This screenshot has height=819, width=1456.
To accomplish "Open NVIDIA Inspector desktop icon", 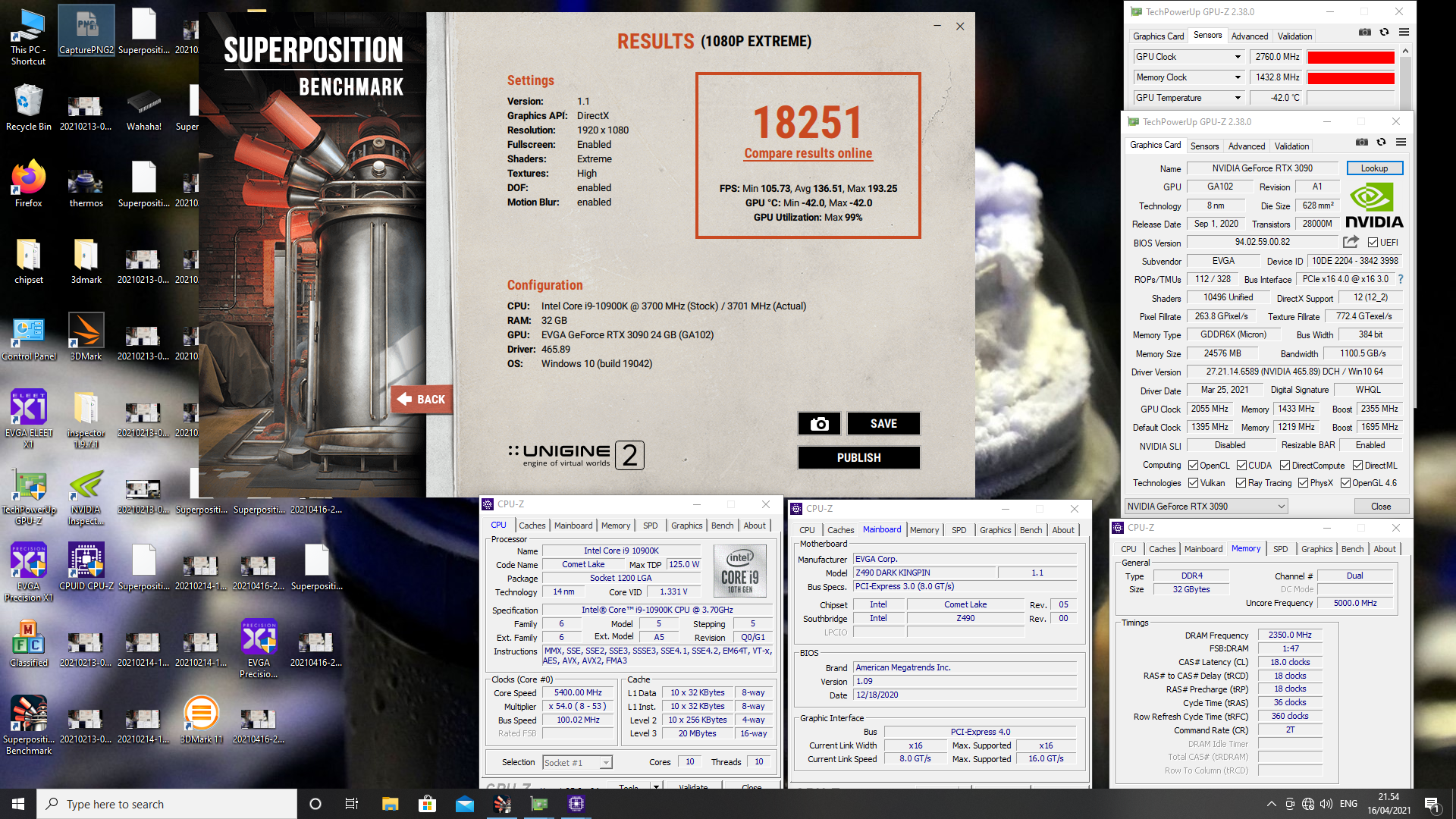I will click(86, 496).
